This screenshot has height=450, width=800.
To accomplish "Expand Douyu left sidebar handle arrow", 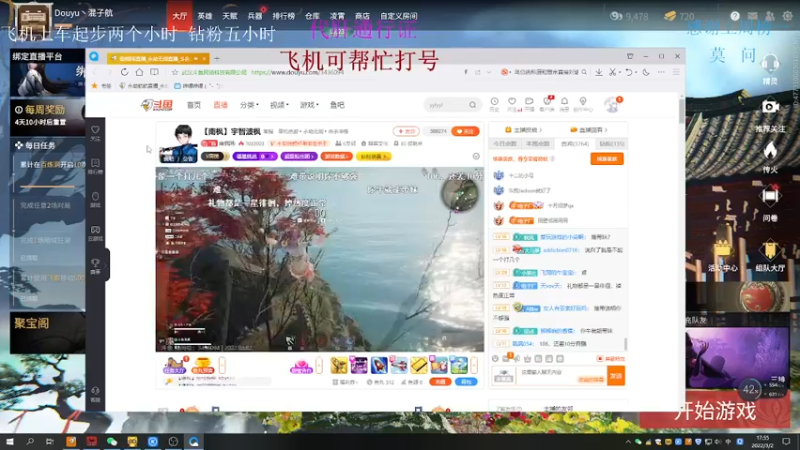I will [x=106, y=265].
